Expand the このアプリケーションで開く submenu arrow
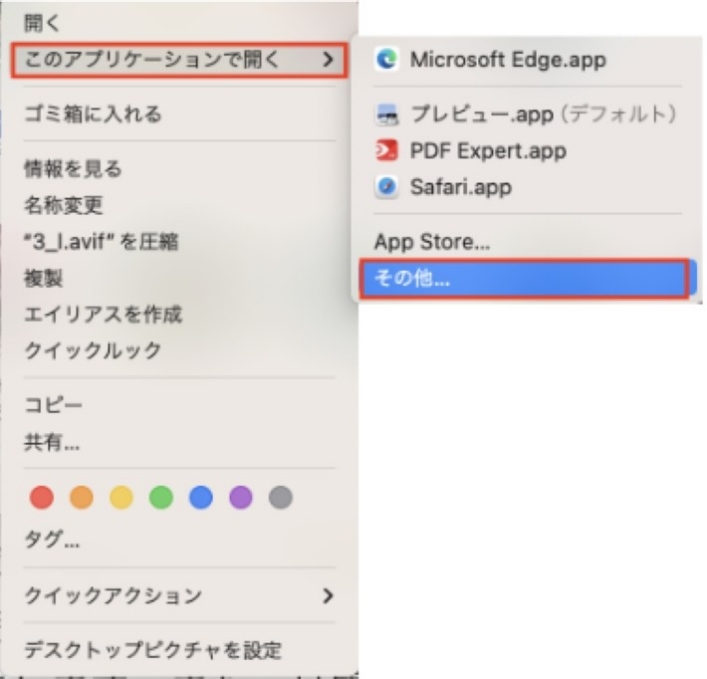This screenshot has height=679, width=707. (328, 60)
